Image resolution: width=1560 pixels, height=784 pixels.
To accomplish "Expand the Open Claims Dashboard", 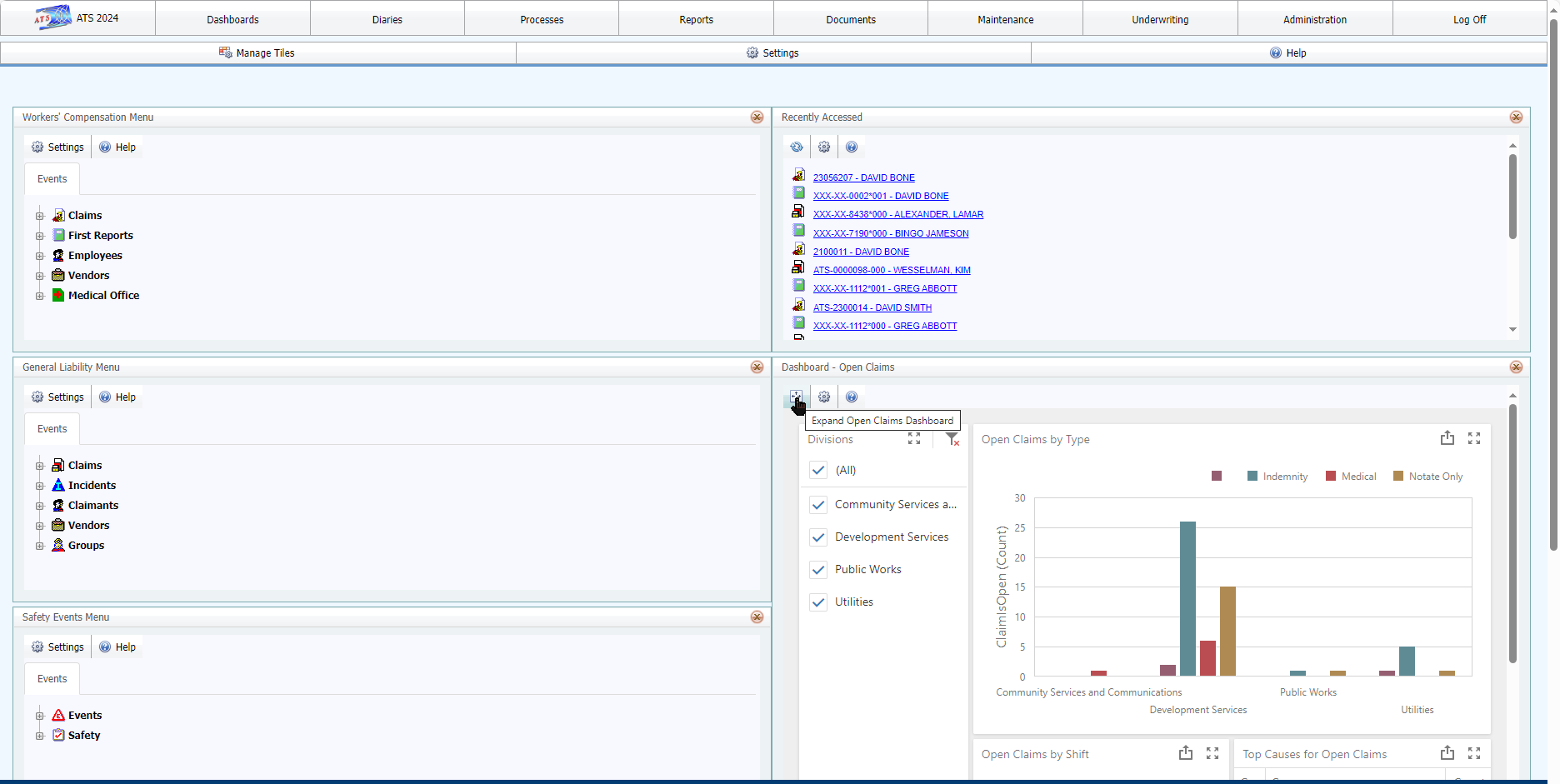I will [x=797, y=397].
